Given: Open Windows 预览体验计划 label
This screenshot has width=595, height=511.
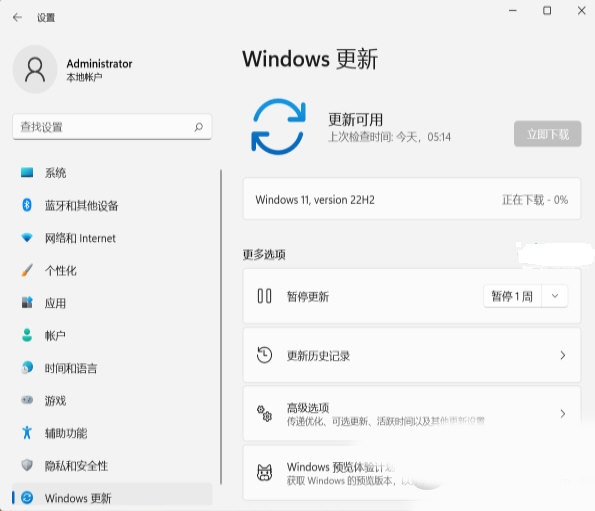Looking at the screenshot, I should tap(342, 467).
